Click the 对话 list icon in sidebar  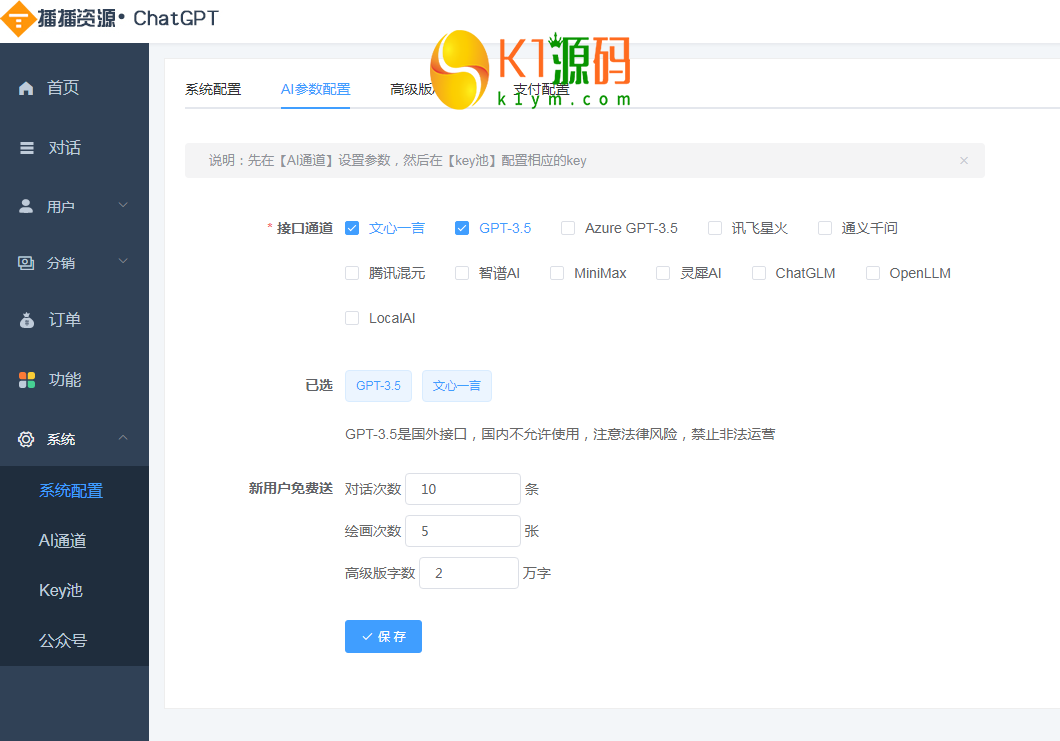point(27,148)
